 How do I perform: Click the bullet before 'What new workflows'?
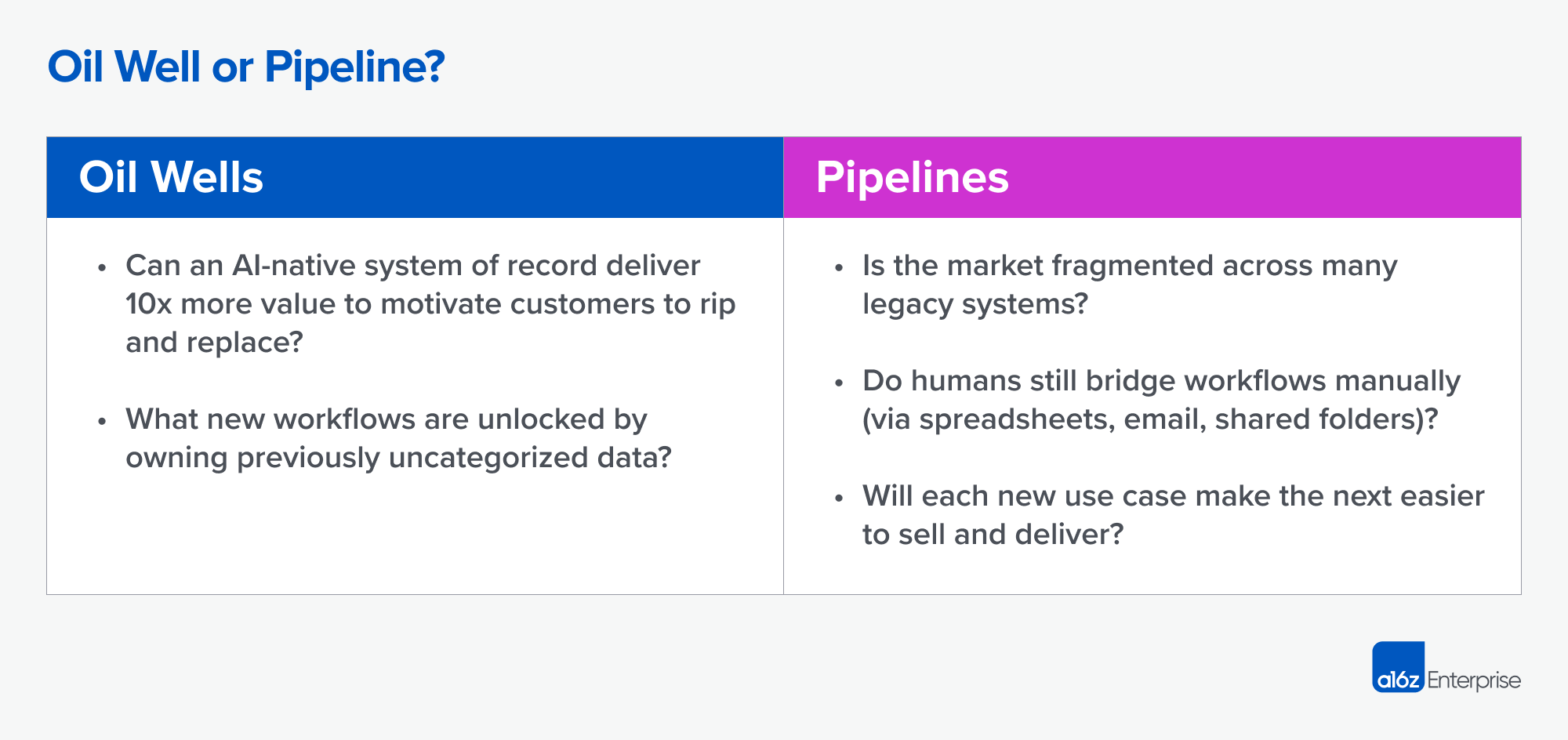[102, 422]
